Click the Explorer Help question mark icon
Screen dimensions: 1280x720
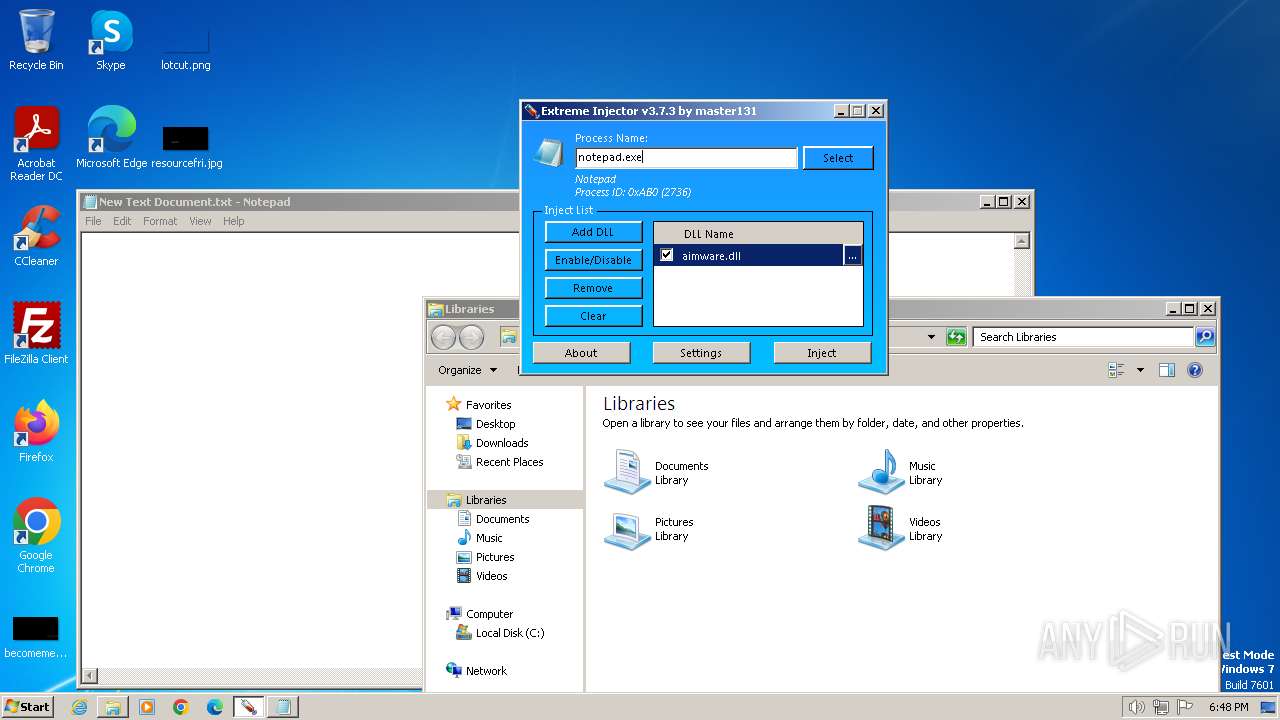point(1194,370)
